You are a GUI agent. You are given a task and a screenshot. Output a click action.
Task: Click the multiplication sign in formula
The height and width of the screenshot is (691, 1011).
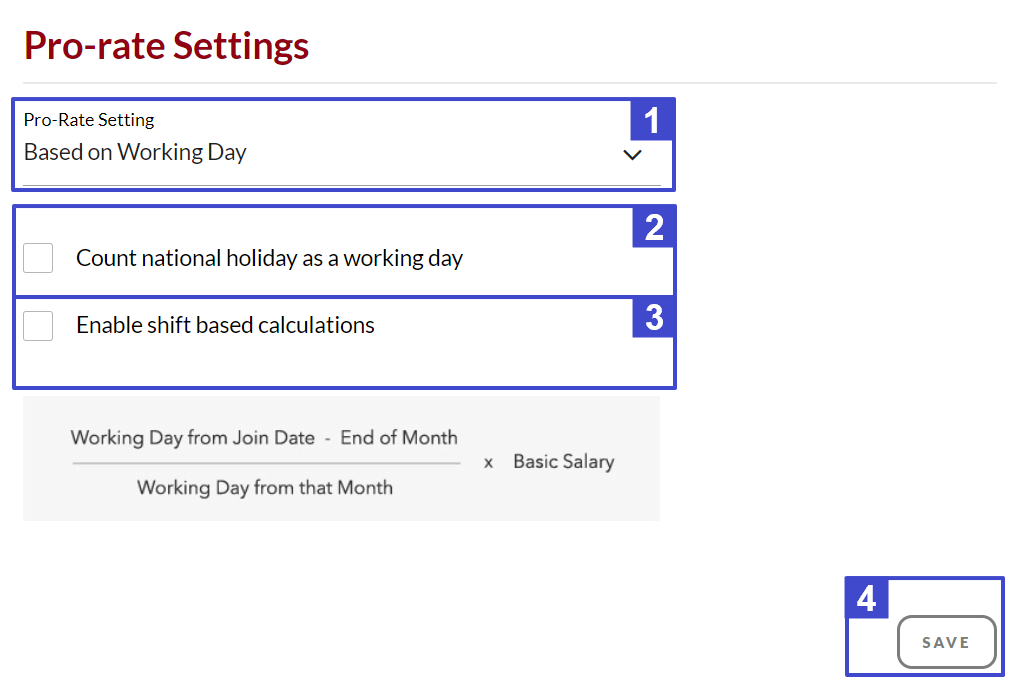tap(488, 463)
